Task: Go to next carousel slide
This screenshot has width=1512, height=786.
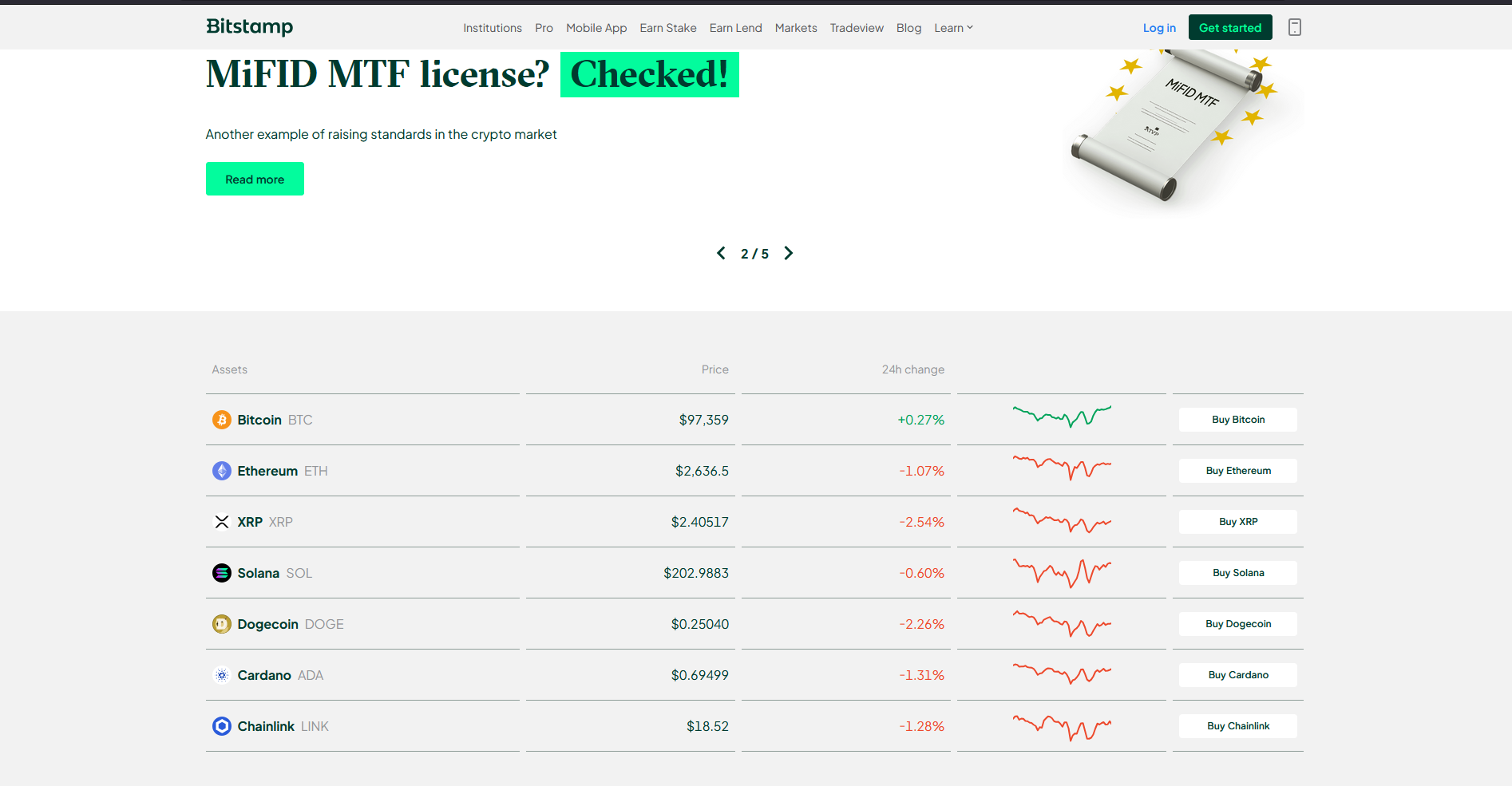Action: pos(789,253)
